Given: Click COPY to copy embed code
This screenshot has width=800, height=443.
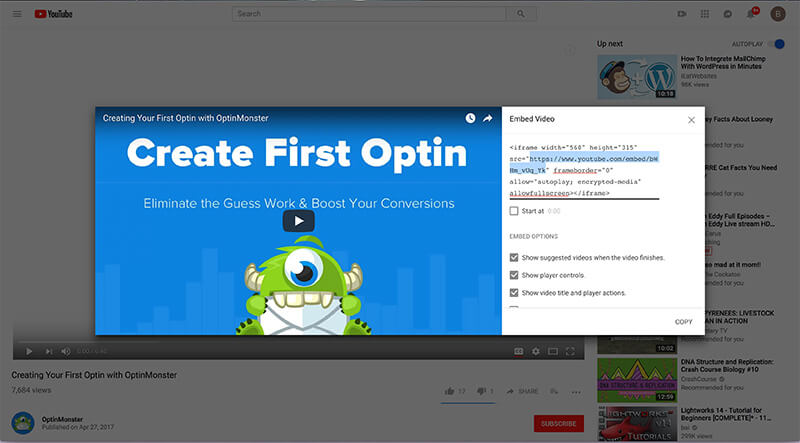Looking at the screenshot, I should [x=684, y=322].
